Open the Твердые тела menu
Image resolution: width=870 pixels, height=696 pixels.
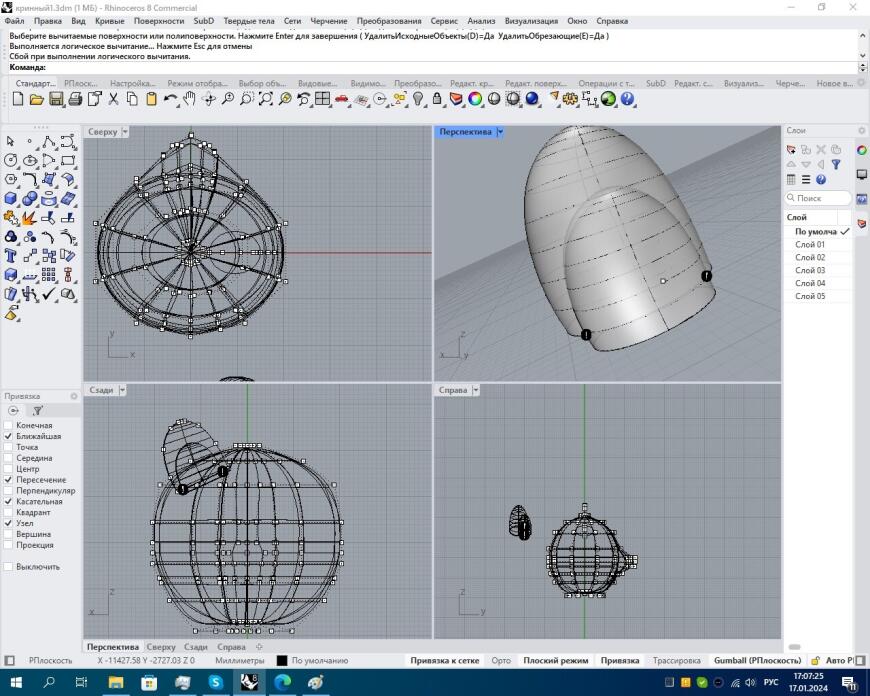(249, 21)
